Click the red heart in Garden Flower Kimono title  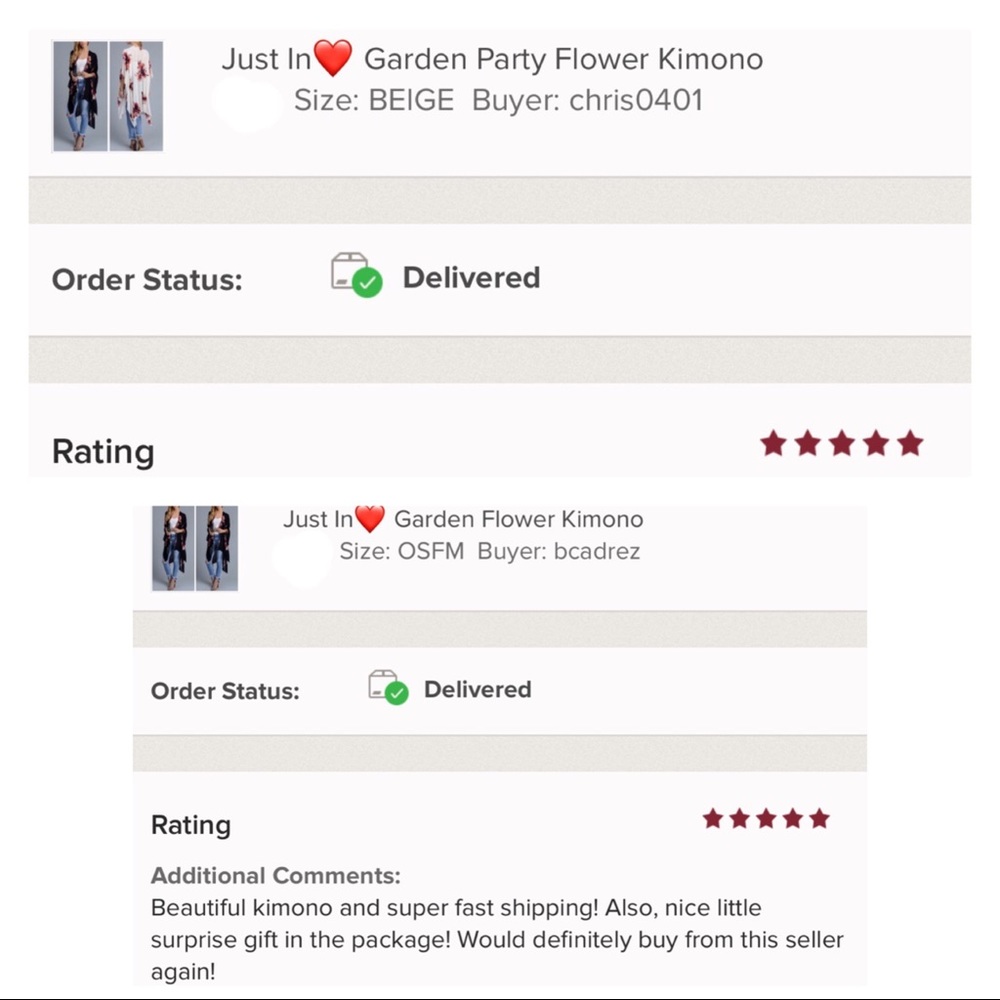[370, 518]
